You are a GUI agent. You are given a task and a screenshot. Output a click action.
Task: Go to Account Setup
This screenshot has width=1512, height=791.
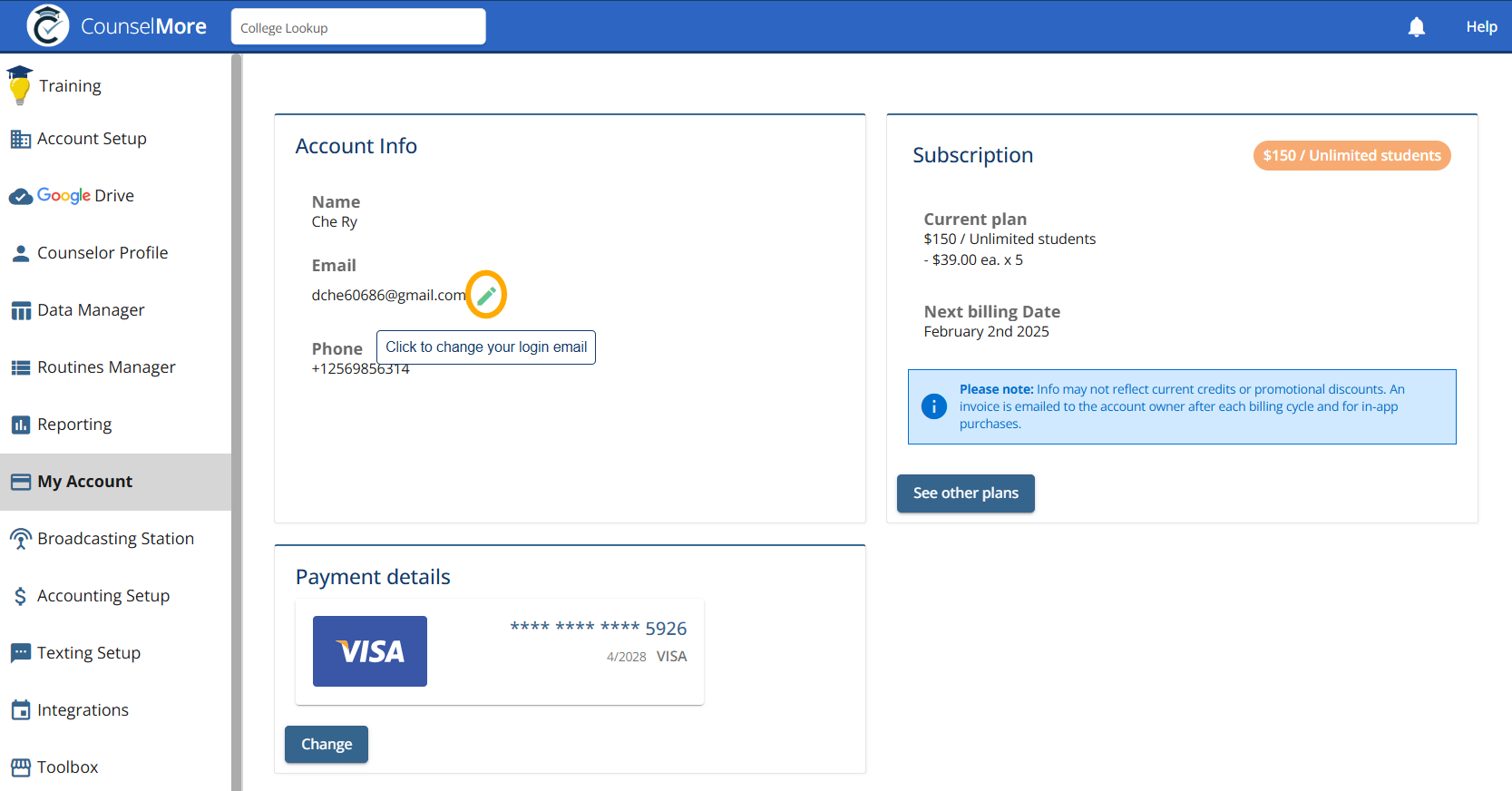(115, 139)
